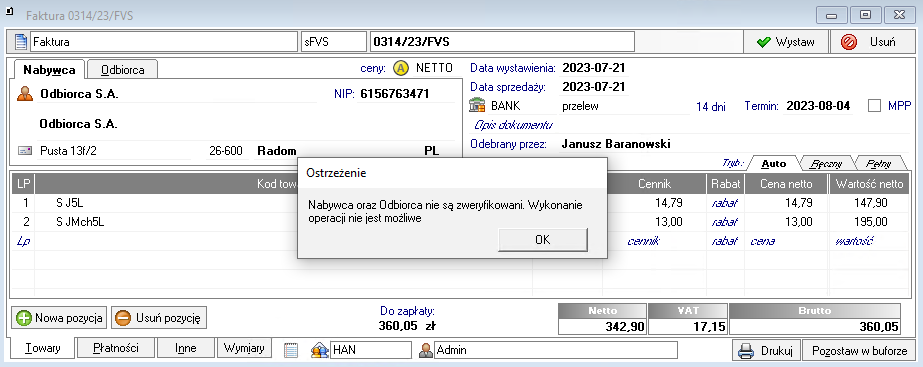
Task: Click the user icon beside Admin field
Action: pyautogui.click(x=426, y=350)
